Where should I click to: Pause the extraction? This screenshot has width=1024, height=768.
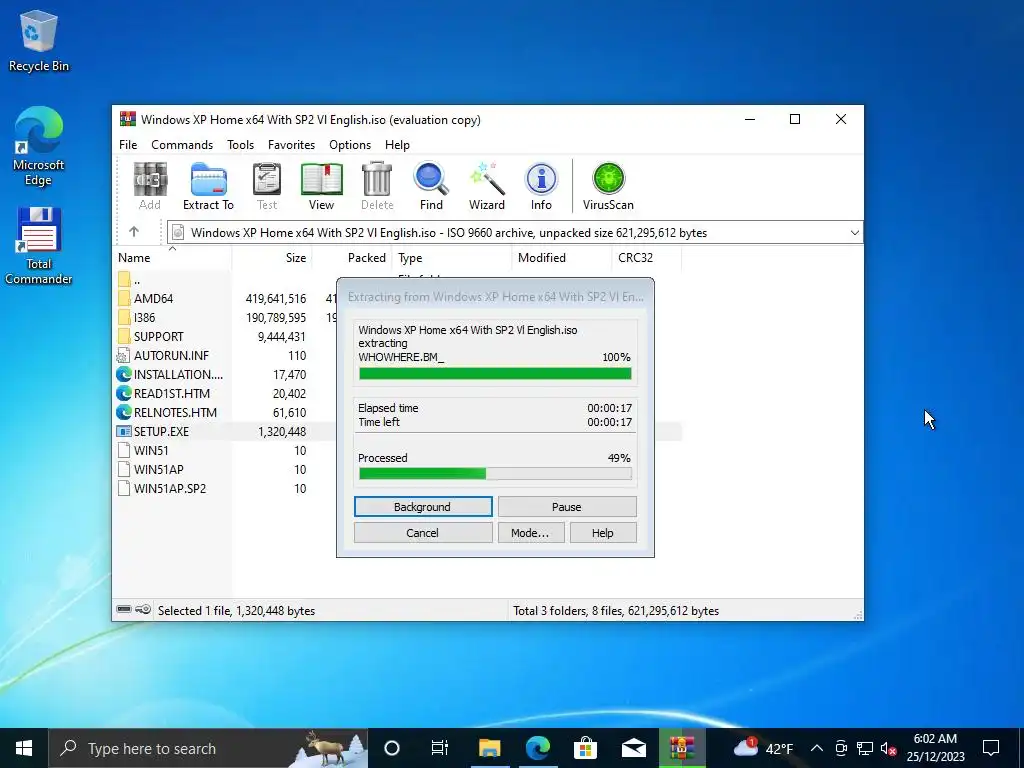pyautogui.click(x=567, y=507)
